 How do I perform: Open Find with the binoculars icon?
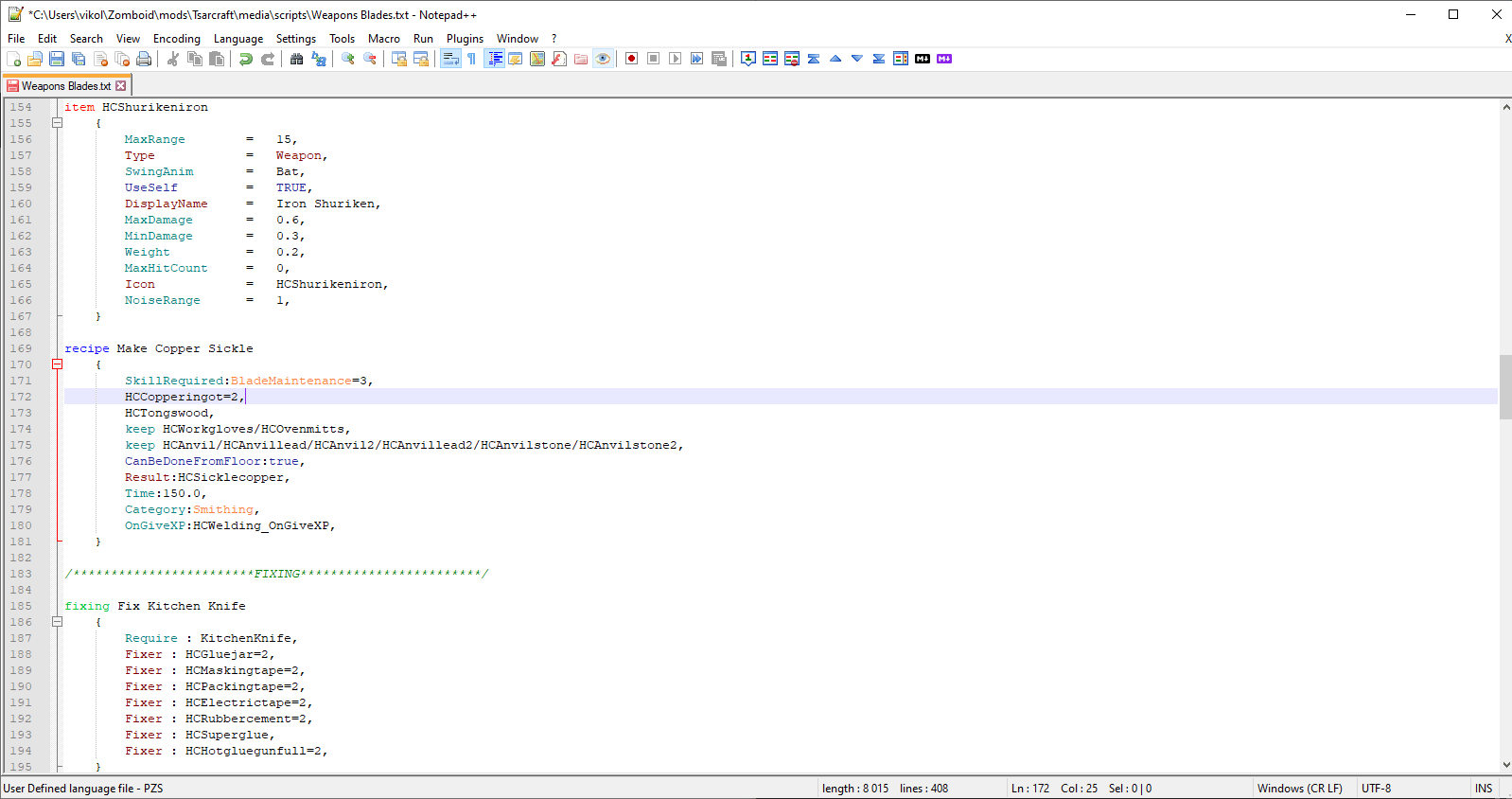[x=297, y=59]
